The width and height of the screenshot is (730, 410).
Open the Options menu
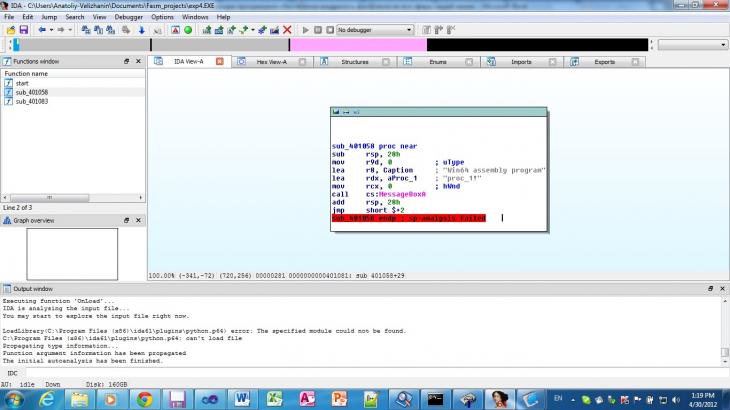162,17
